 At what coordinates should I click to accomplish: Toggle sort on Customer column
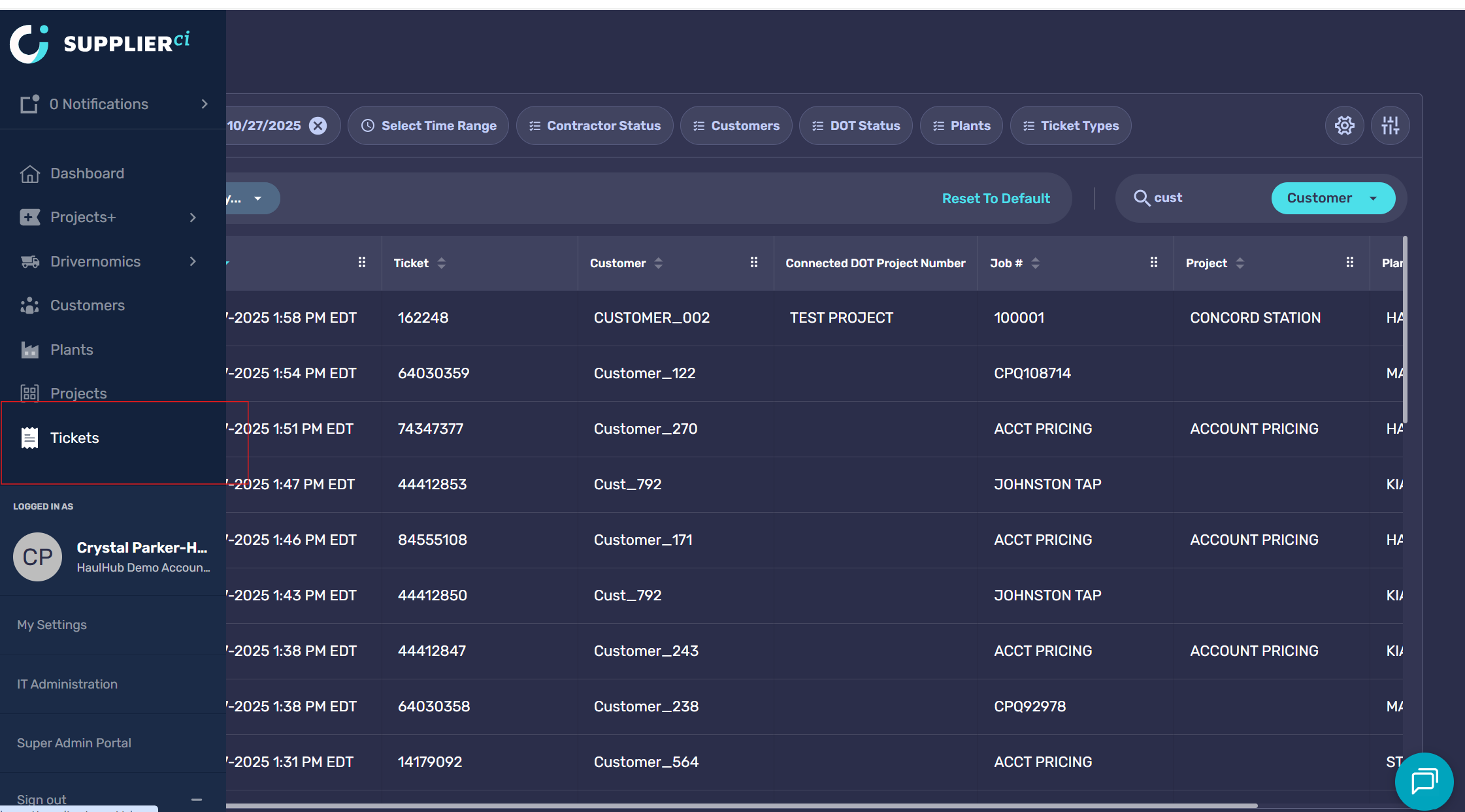(659, 263)
